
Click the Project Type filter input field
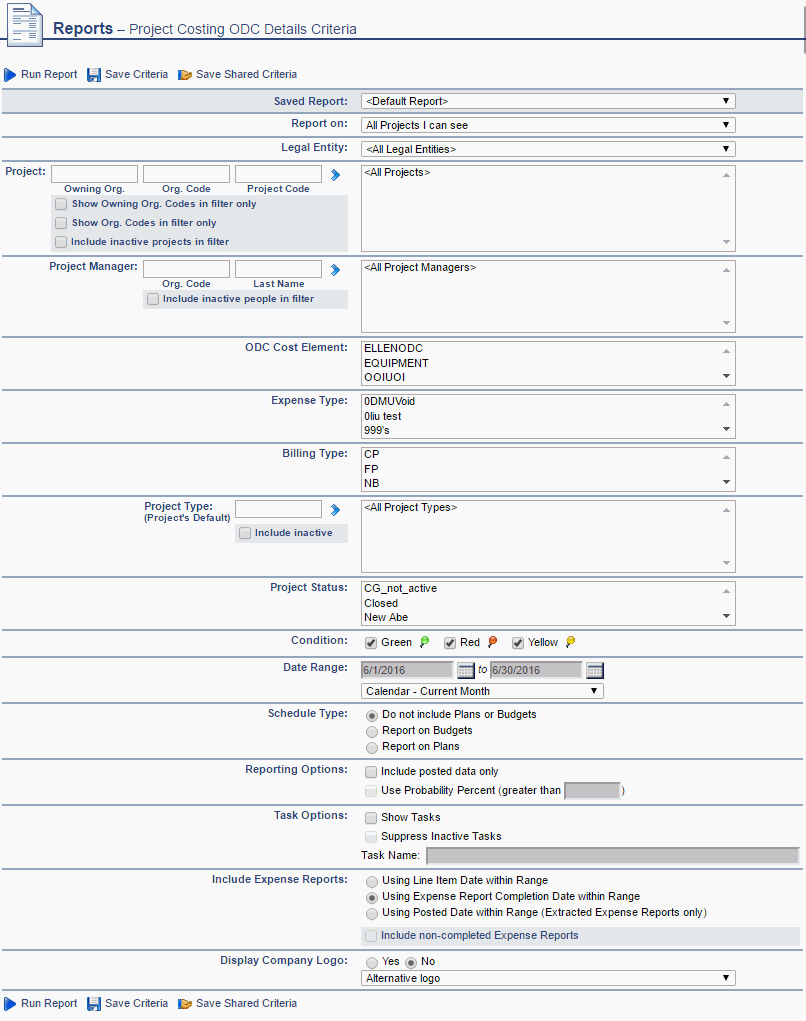tap(278, 509)
